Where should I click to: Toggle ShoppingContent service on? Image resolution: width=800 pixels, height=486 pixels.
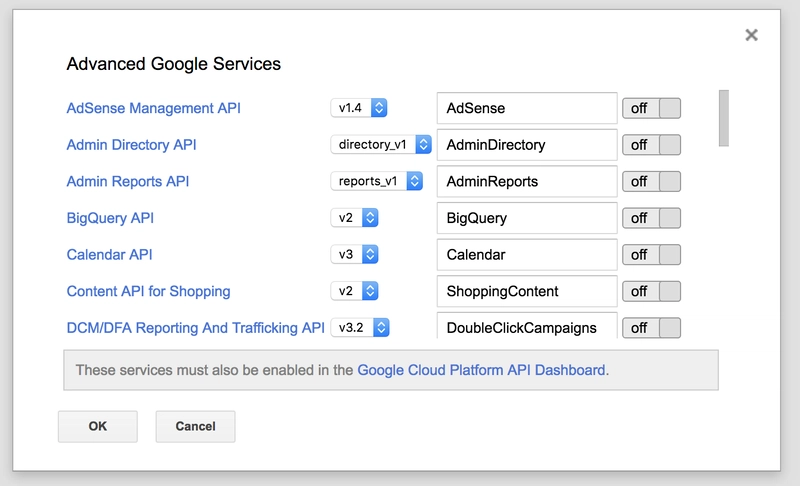pyautogui.click(x=652, y=291)
